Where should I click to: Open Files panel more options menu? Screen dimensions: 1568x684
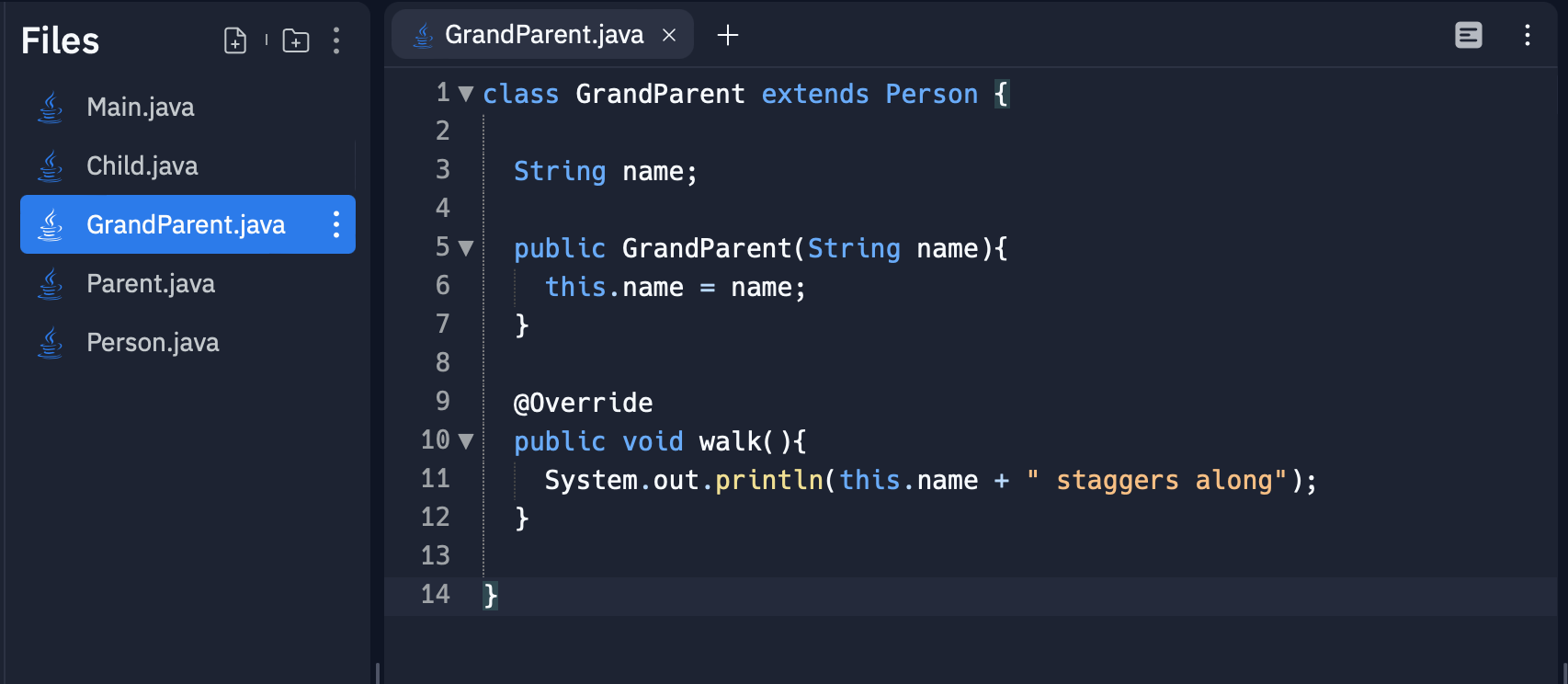[x=336, y=40]
